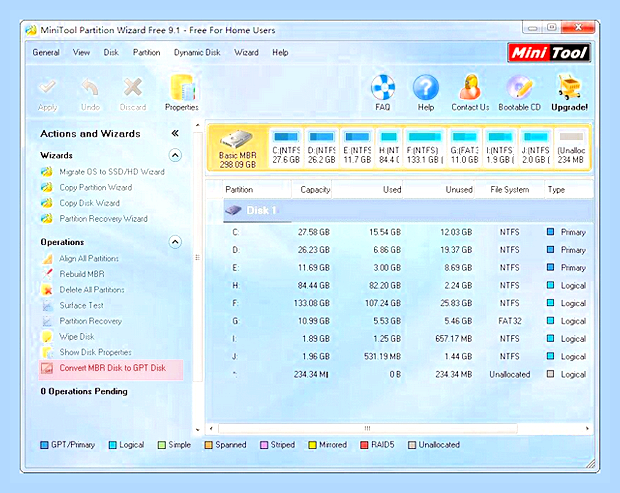Click the Upgrade shopping cart icon
The width and height of the screenshot is (620, 493).
569,87
